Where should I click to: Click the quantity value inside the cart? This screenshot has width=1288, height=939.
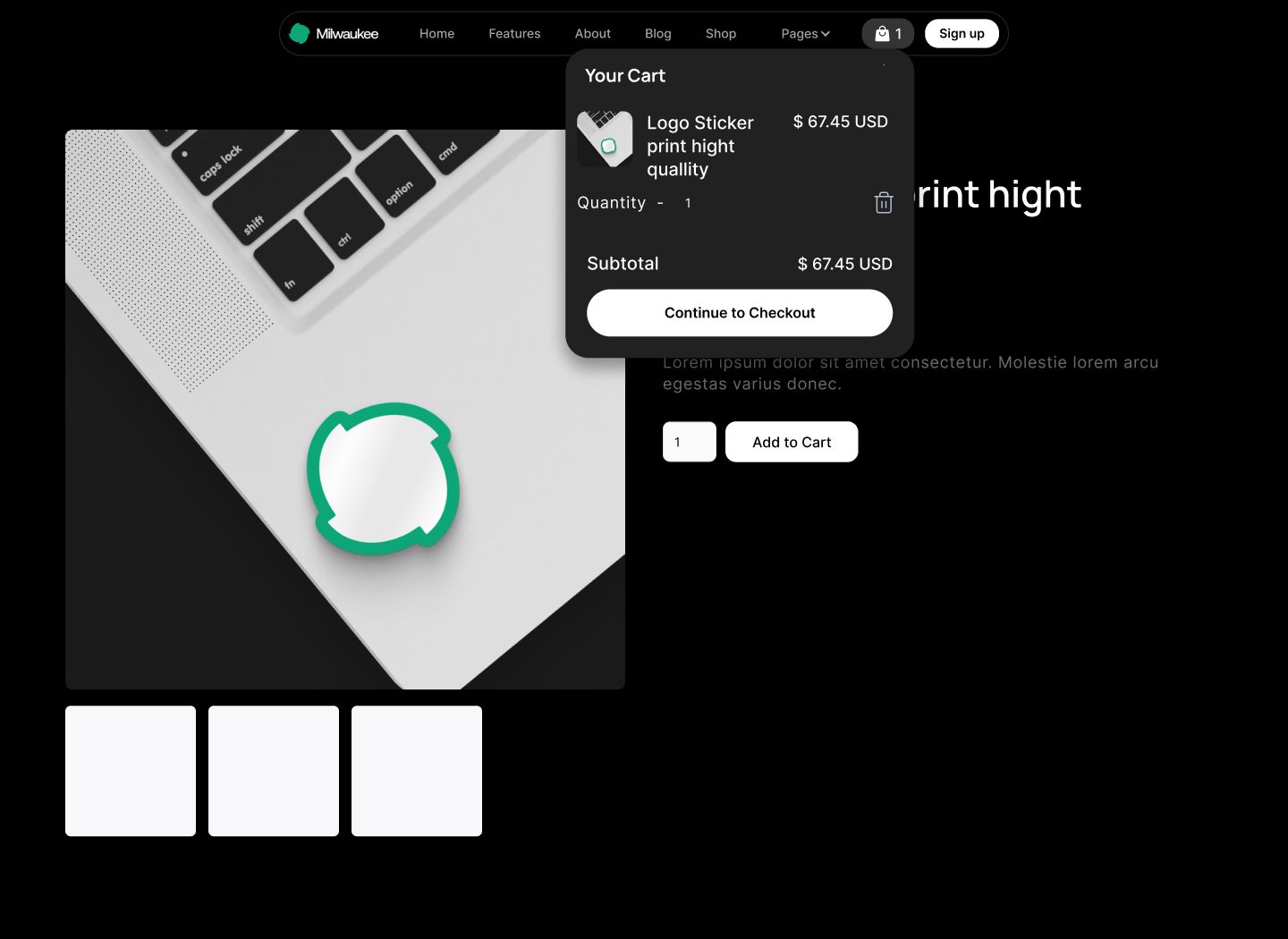pyautogui.click(x=687, y=203)
